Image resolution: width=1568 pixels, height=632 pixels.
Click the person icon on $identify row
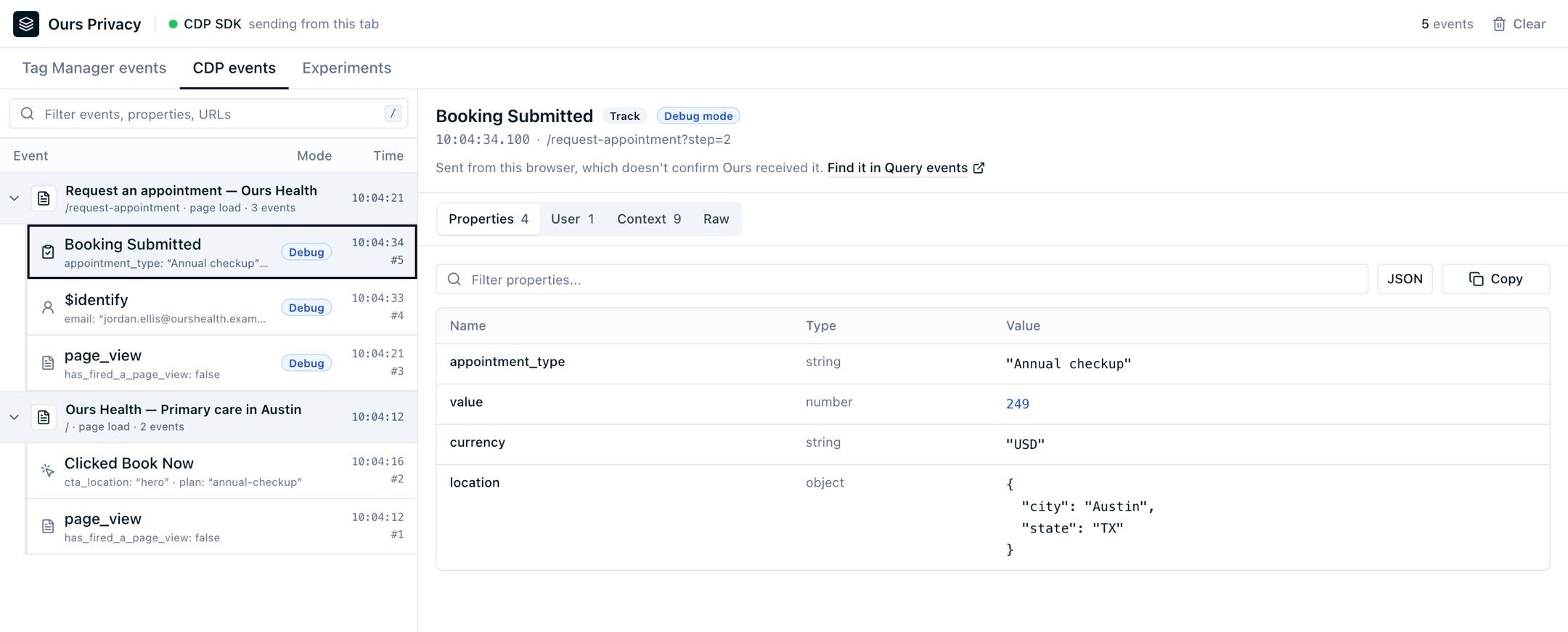[x=48, y=307]
